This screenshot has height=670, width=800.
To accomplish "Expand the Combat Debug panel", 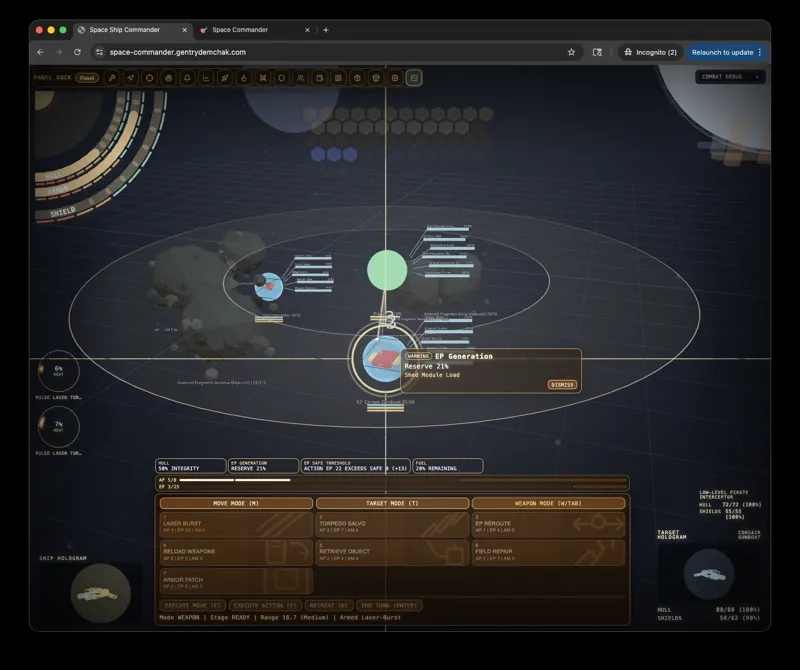I will pos(730,77).
